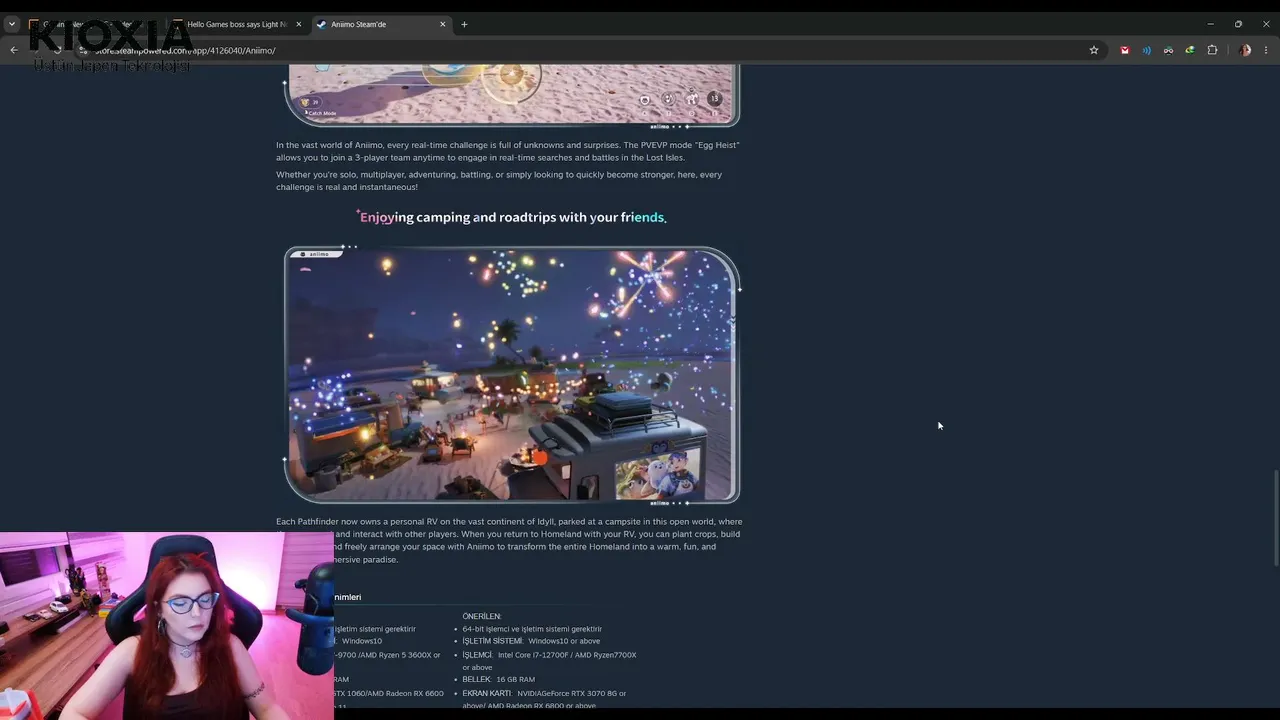Open the Extensions puzzle piece menu
Viewport: 1280px width, 720px height.
tap(1213, 50)
